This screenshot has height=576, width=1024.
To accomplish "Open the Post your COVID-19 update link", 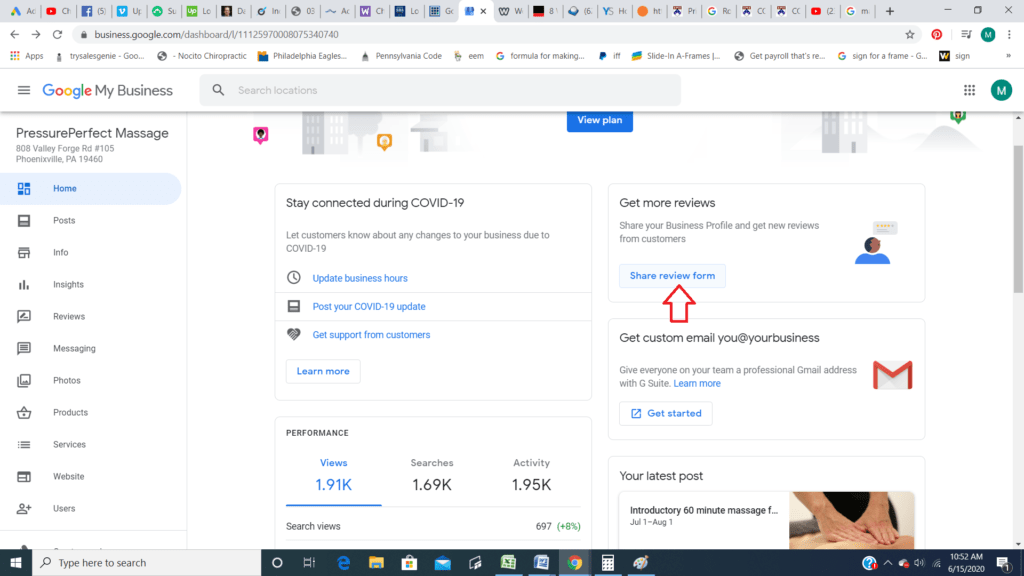I will 369,306.
